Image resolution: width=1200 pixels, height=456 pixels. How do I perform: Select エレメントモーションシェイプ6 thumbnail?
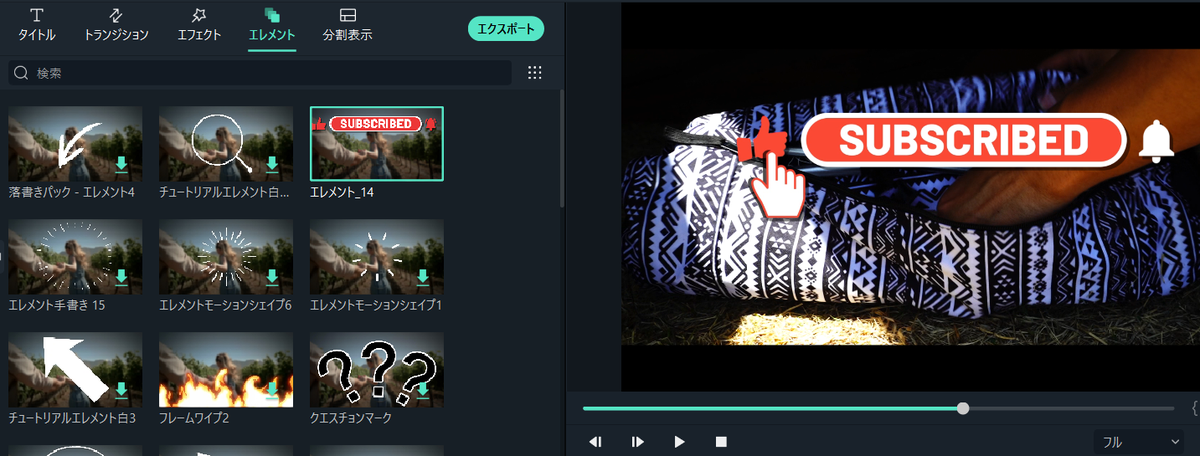pyautogui.click(x=226, y=257)
